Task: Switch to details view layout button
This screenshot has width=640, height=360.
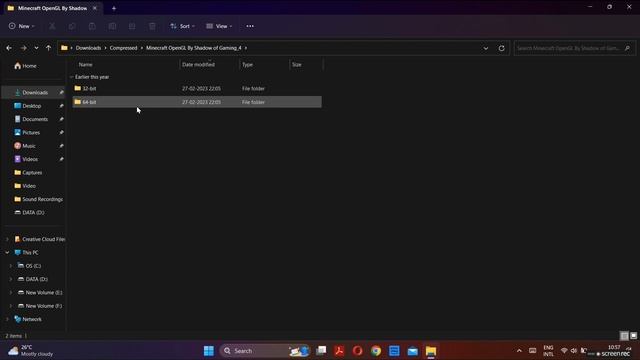Action: coord(624,336)
